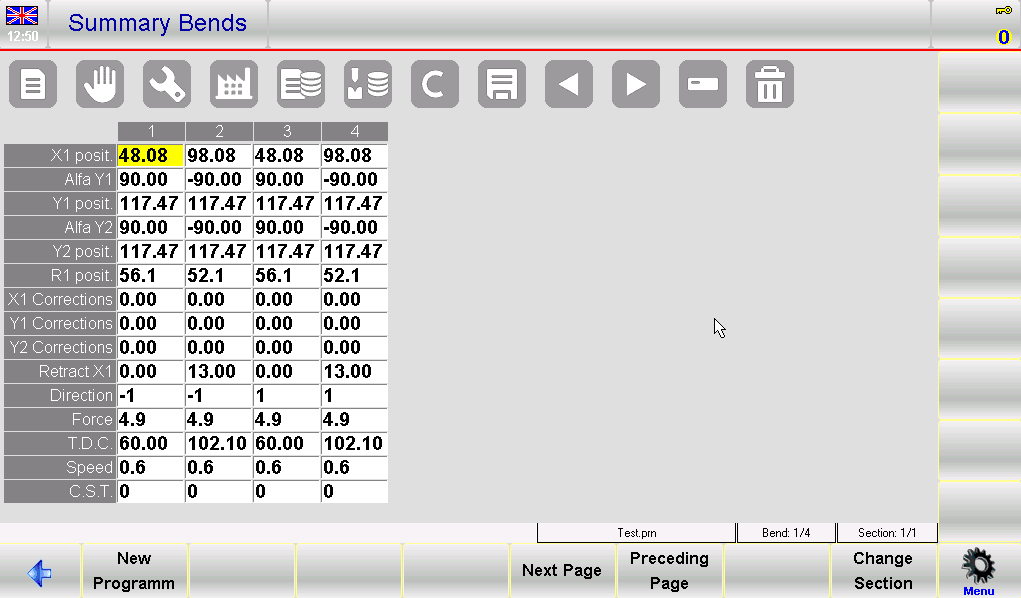Screen dimensions: 1021x598
Task: Click the Bend: 1/4 status field
Action: coord(786,533)
